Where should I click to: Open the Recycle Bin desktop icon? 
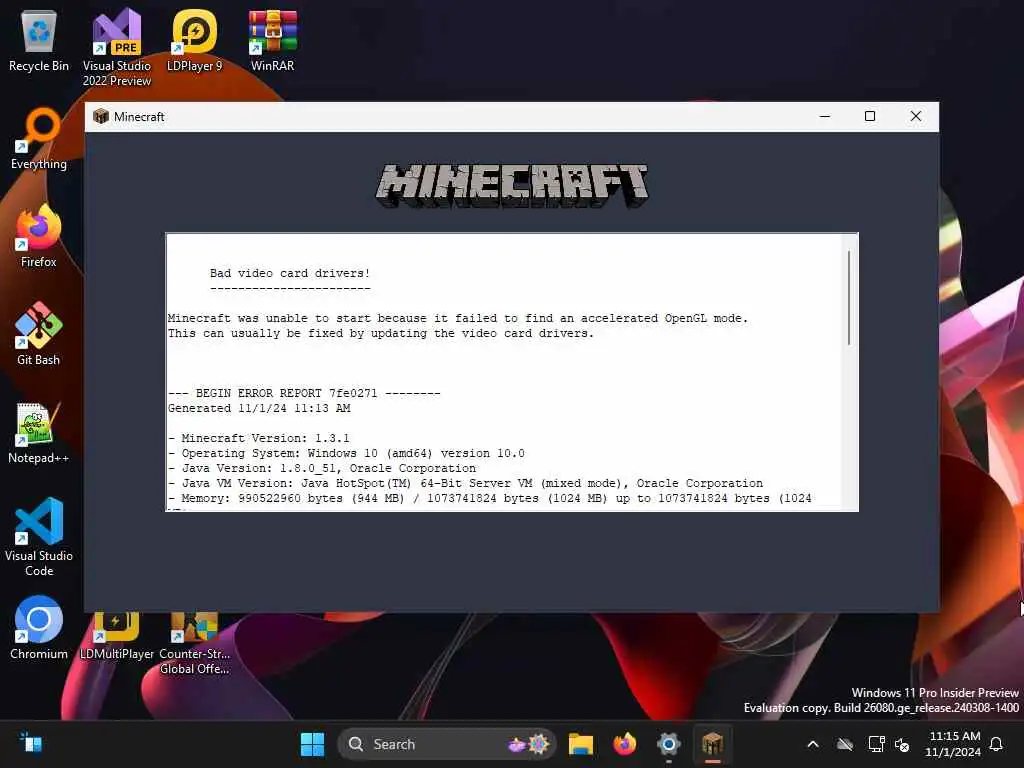coord(39,40)
